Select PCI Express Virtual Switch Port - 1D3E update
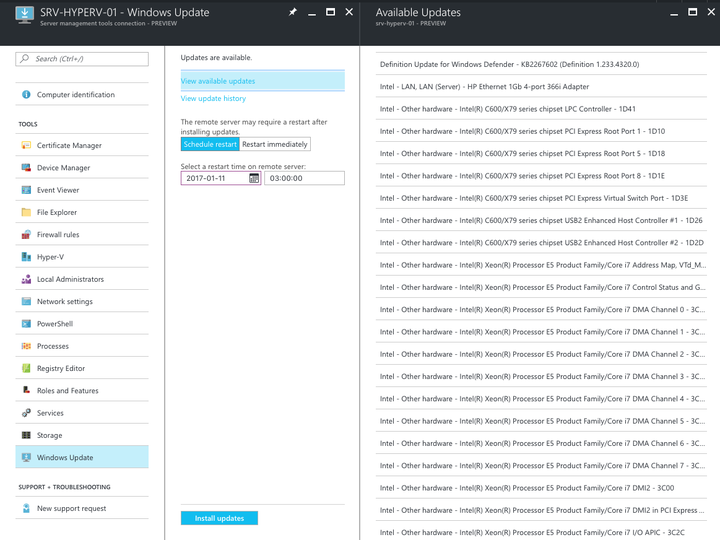The image size is (720, 540). tap(541, 198)
